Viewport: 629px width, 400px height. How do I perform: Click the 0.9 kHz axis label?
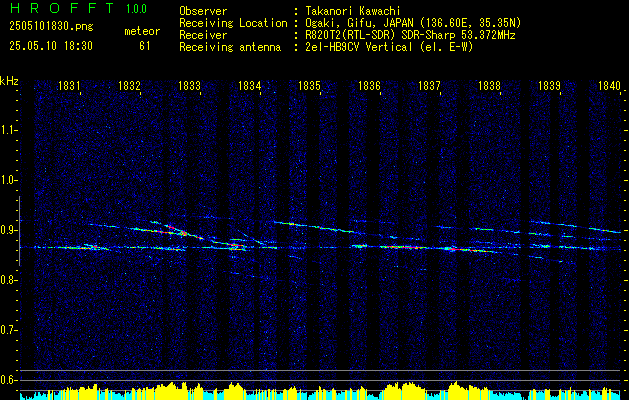[x=8, y=230]
